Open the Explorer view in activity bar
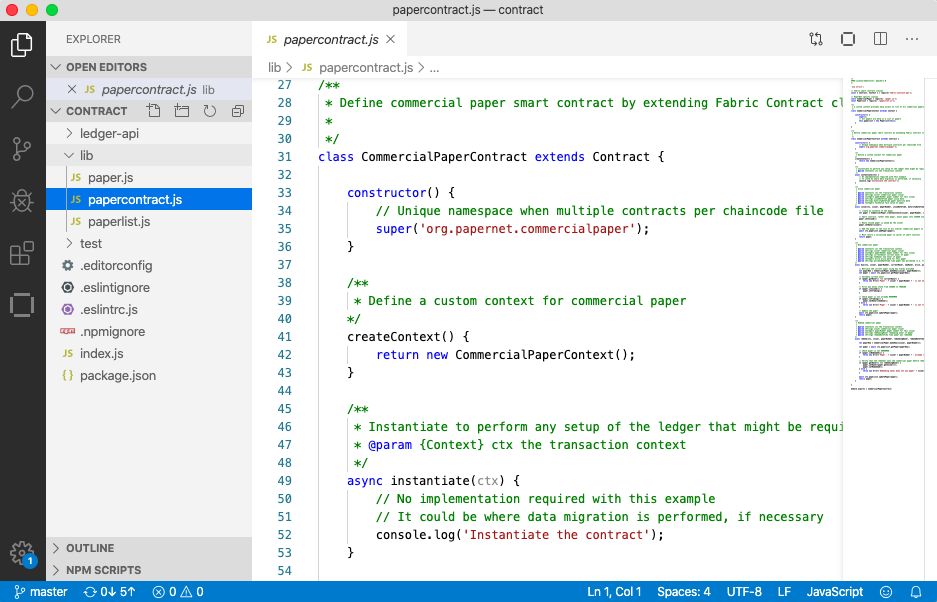The width and height of the screenshot is (937, 602). [22, 45]
